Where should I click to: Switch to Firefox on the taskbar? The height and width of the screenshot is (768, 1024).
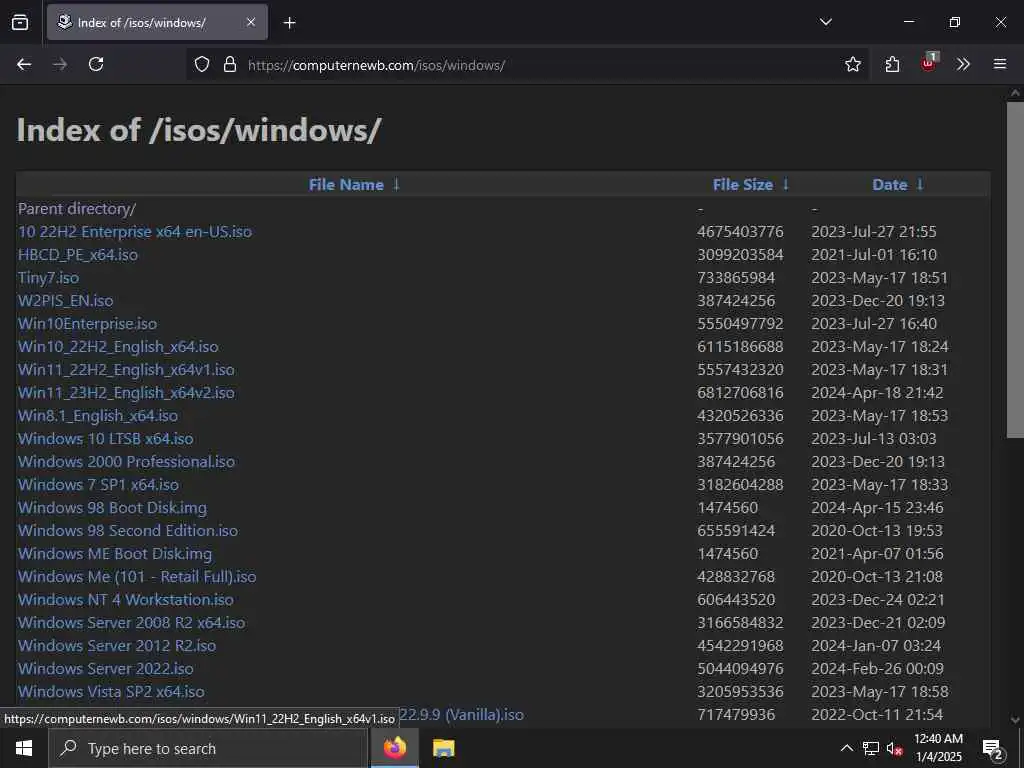(394, 748)
